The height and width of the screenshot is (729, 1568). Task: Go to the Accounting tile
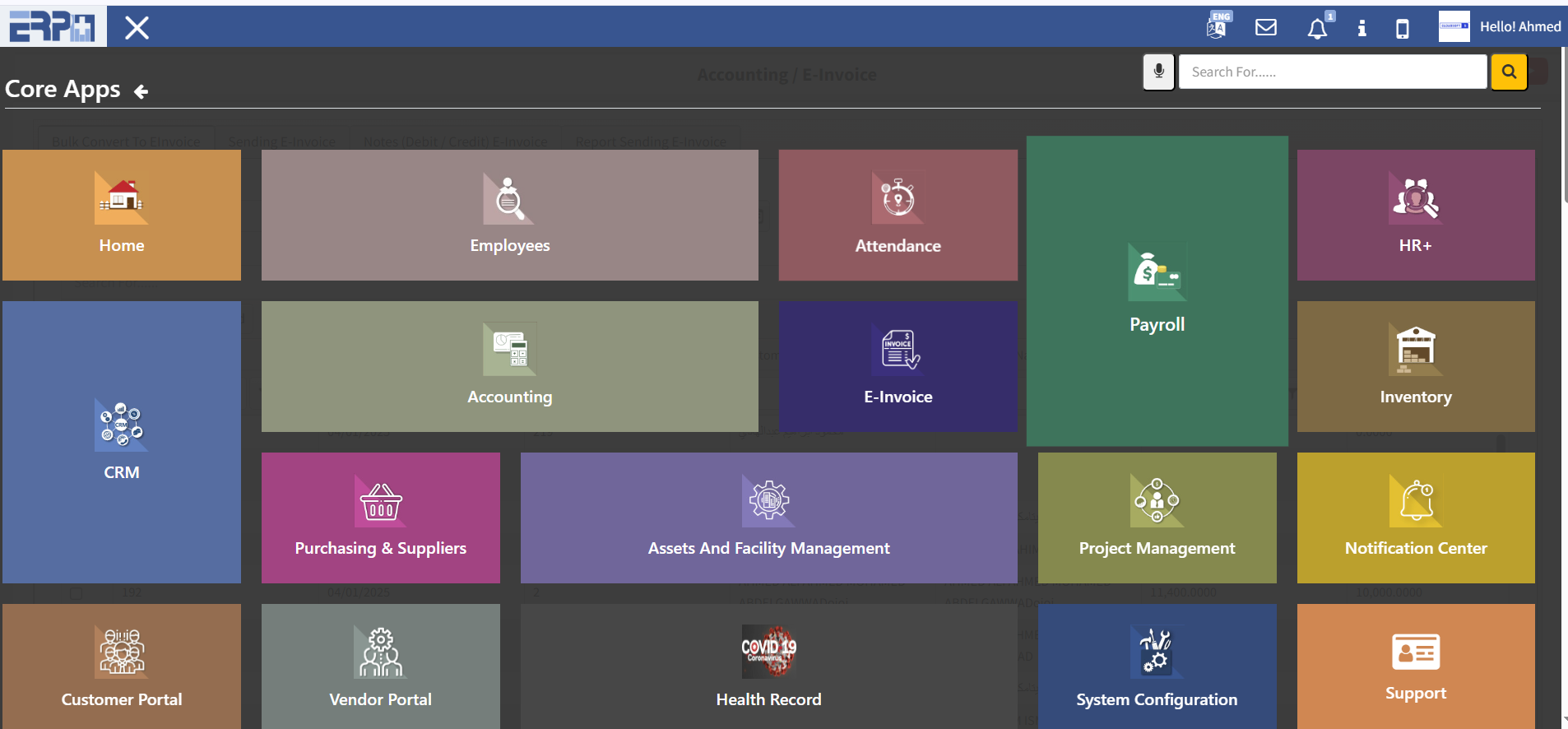[509, 366]
